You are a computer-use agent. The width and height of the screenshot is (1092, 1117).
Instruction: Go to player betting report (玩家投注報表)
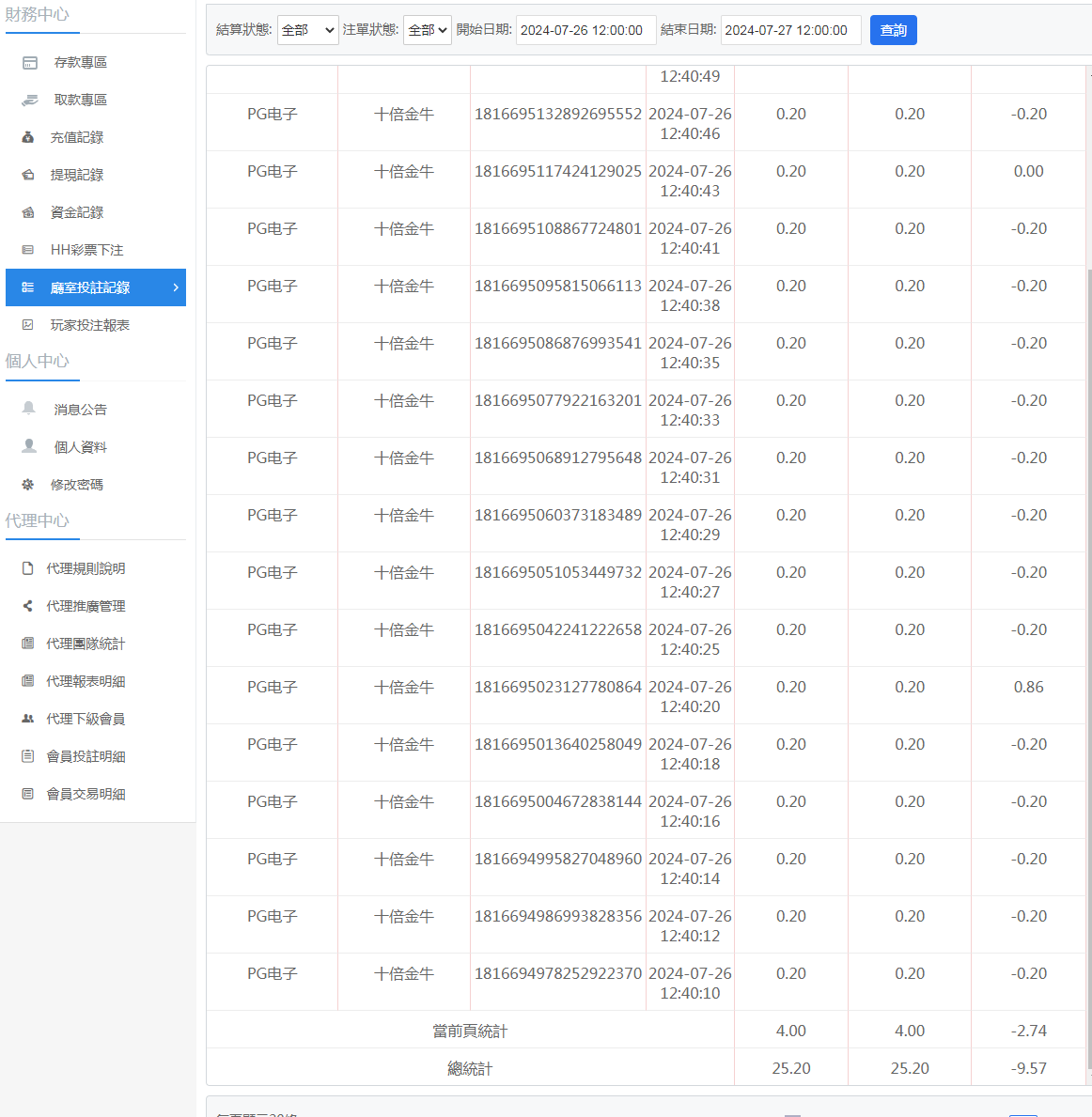[89, 325]
